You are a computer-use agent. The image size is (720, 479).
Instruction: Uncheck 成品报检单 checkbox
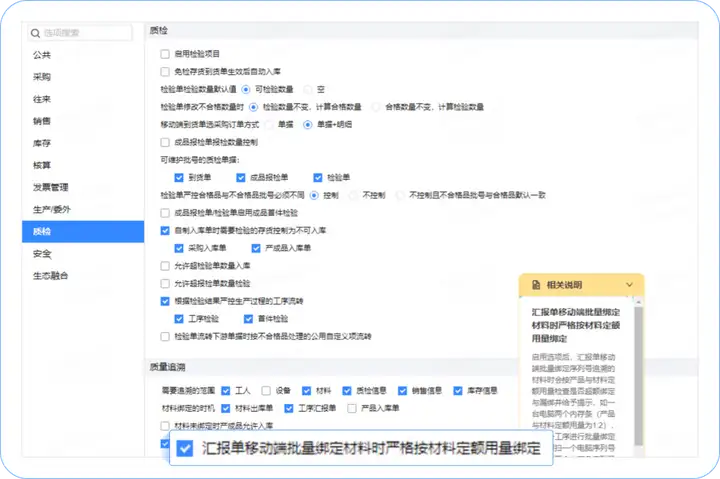coord(241,177)
